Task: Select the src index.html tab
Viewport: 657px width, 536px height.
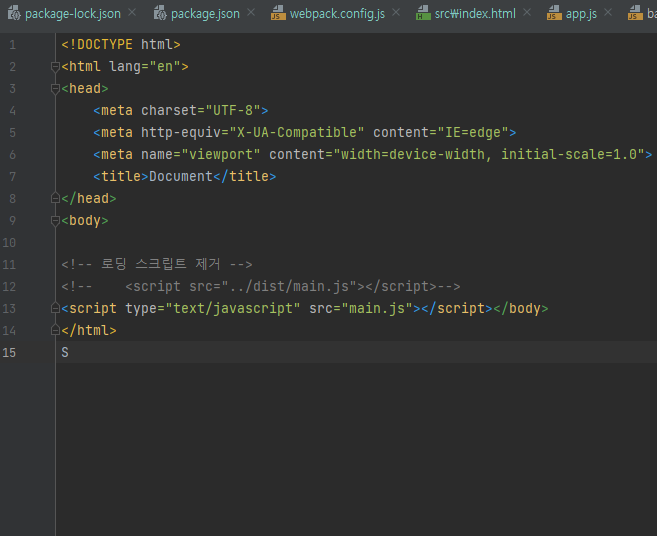Action: pyautogui.click(x=475, y=14)
